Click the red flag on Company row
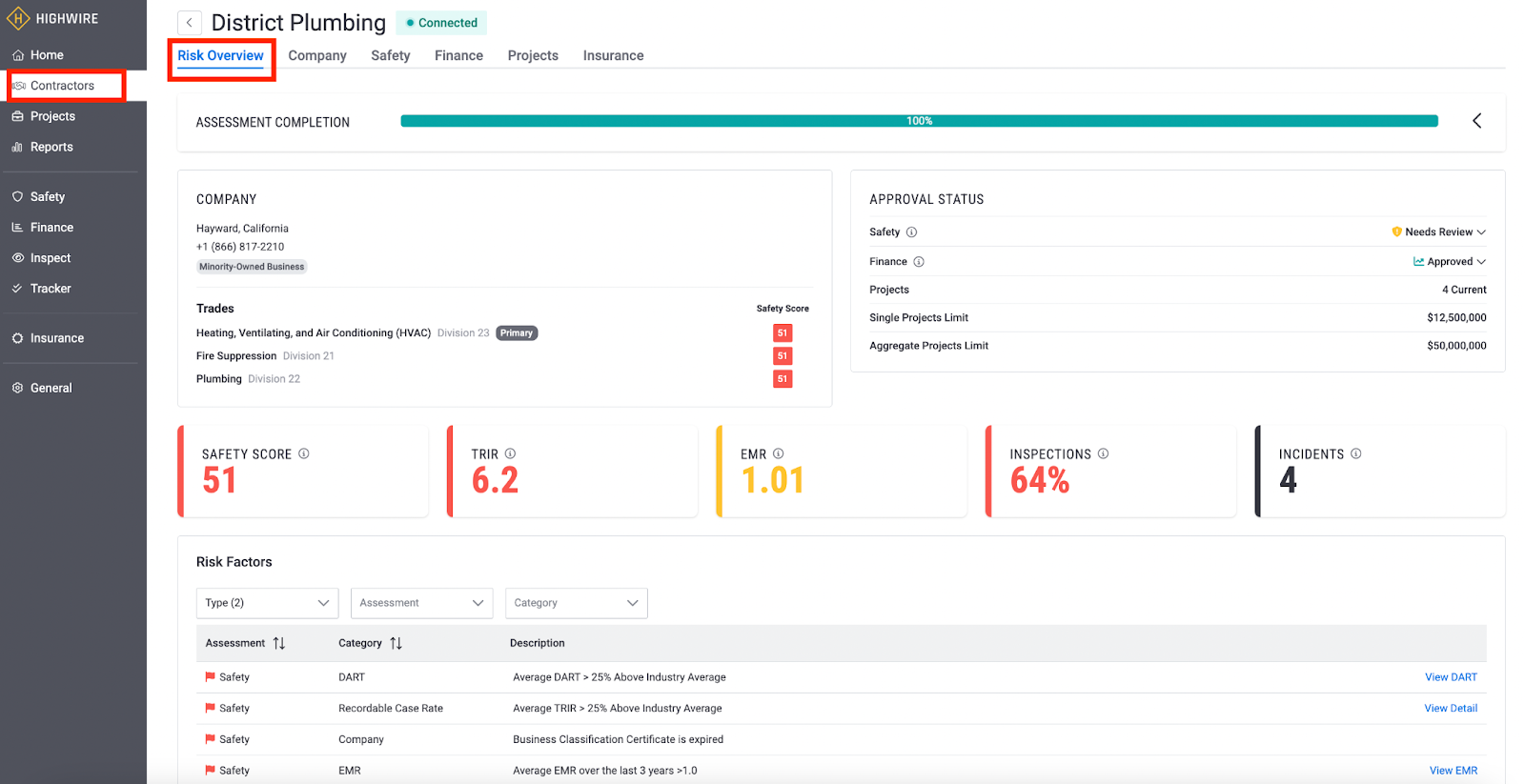Viewport: 1525px width, 784px height. [210, 739]
